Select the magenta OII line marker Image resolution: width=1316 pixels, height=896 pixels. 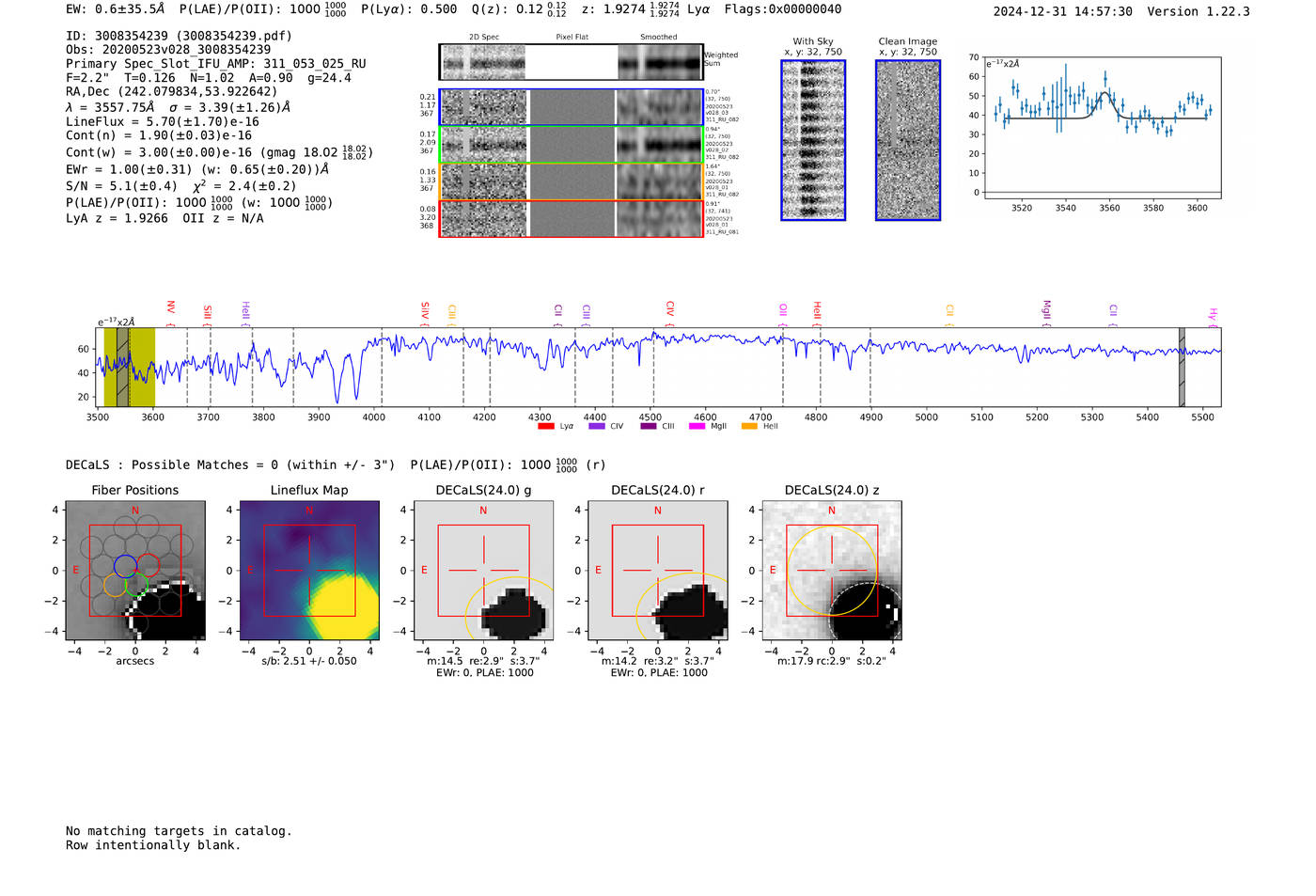point(782,313)
